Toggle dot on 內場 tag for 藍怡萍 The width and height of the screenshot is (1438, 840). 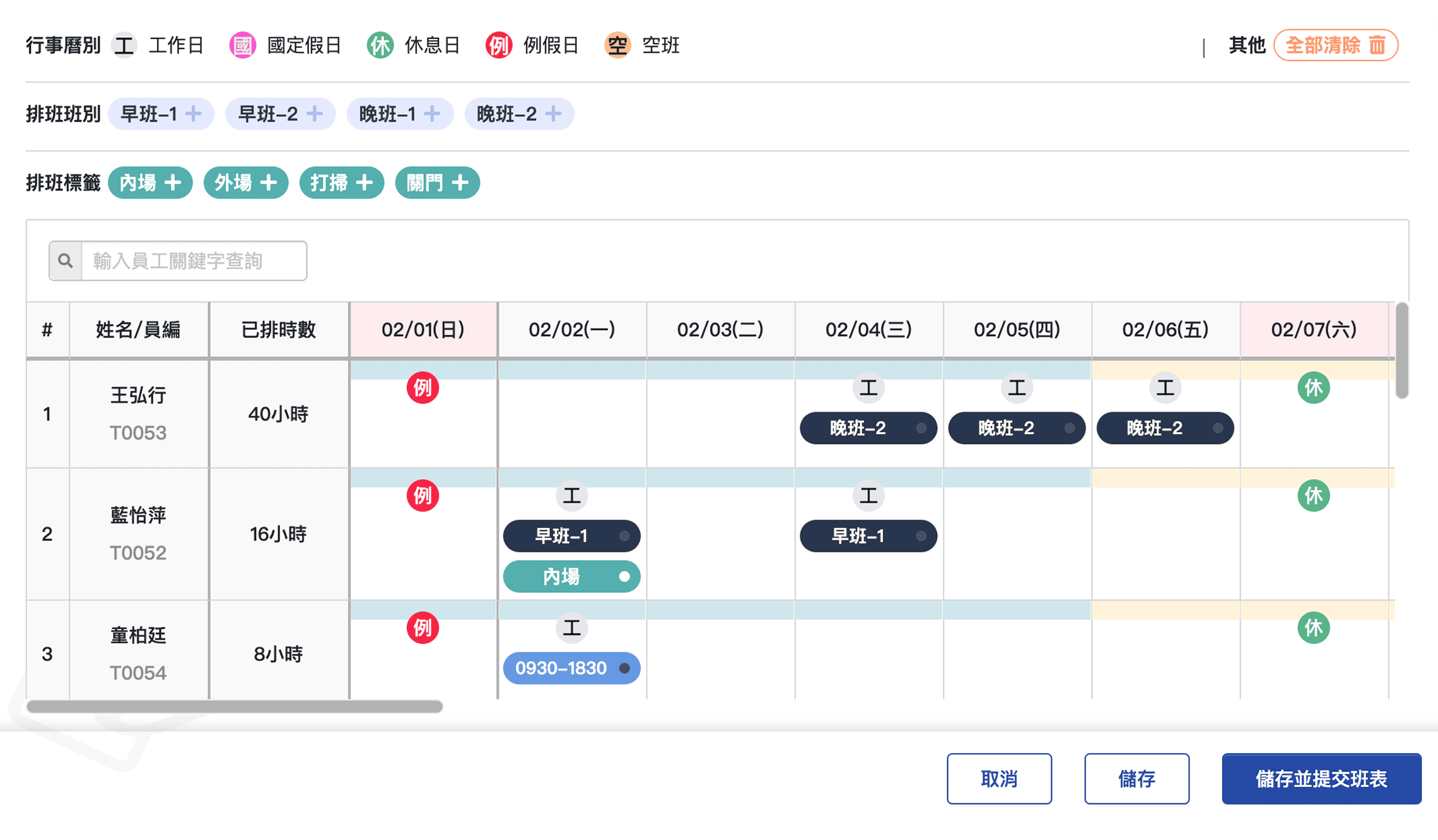[x=624, y=576]
